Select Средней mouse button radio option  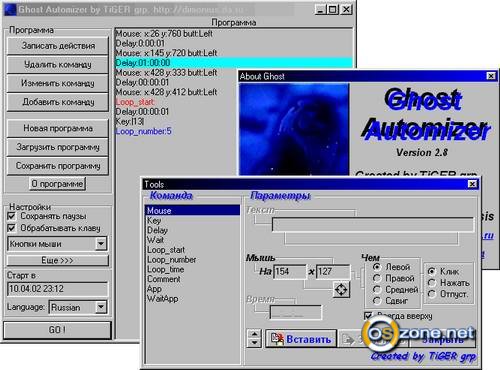[377, 290]
